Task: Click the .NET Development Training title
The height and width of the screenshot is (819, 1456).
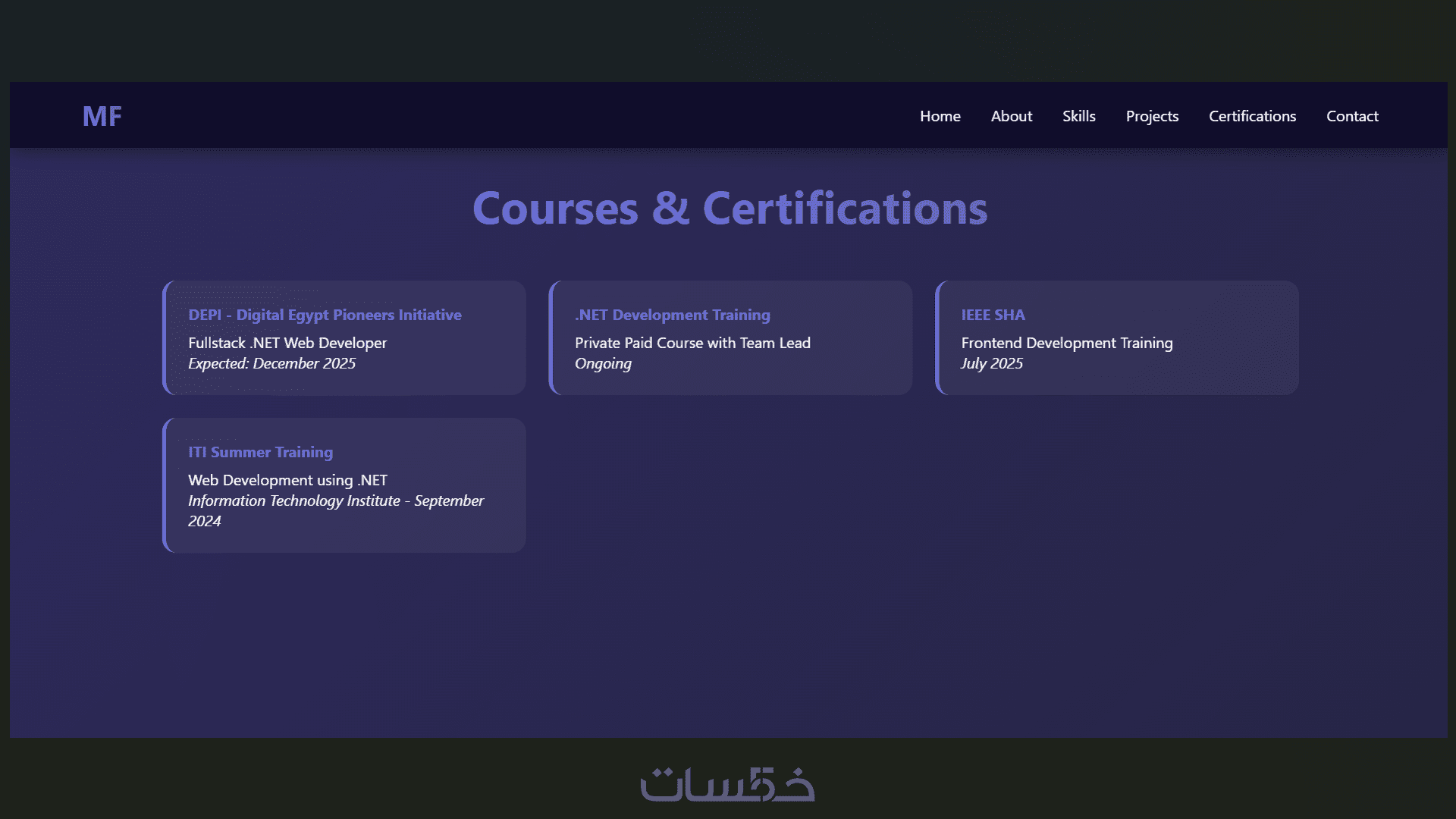Action: [x=672, y=315]
